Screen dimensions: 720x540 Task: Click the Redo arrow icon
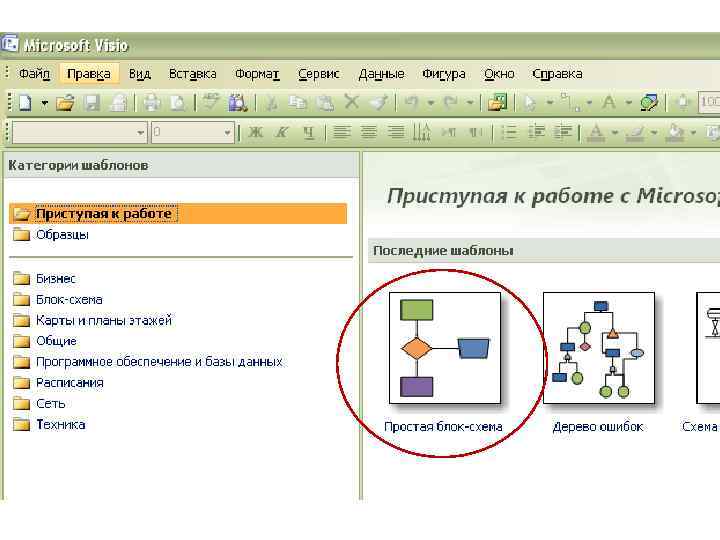[451, 102]
